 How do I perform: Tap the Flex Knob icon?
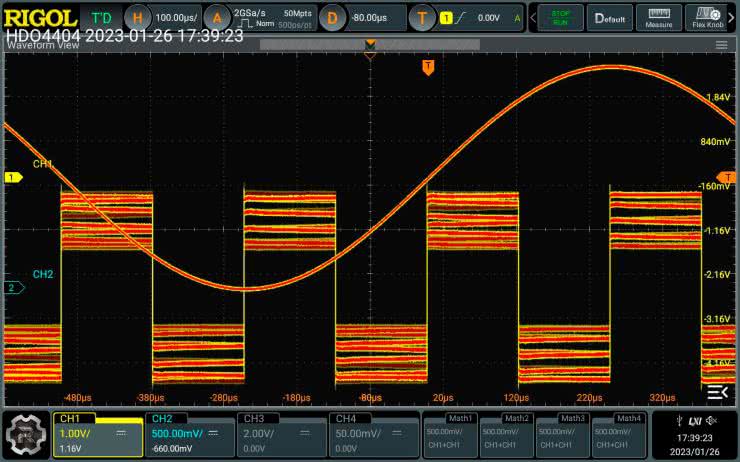coord(709,18)
